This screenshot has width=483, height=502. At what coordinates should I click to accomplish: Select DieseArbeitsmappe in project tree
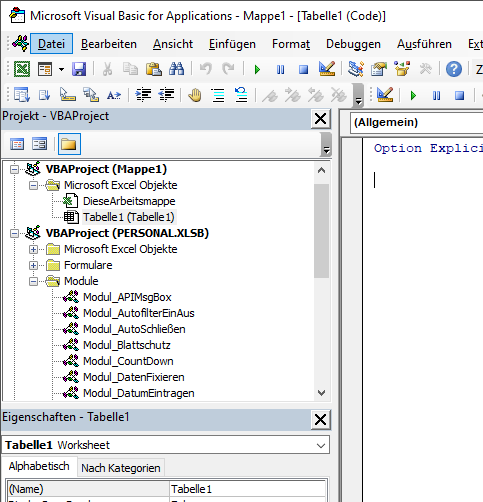[x=129, y=201]
